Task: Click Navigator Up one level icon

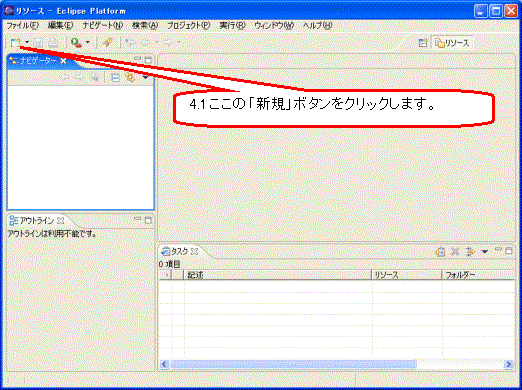Action: 95,78
